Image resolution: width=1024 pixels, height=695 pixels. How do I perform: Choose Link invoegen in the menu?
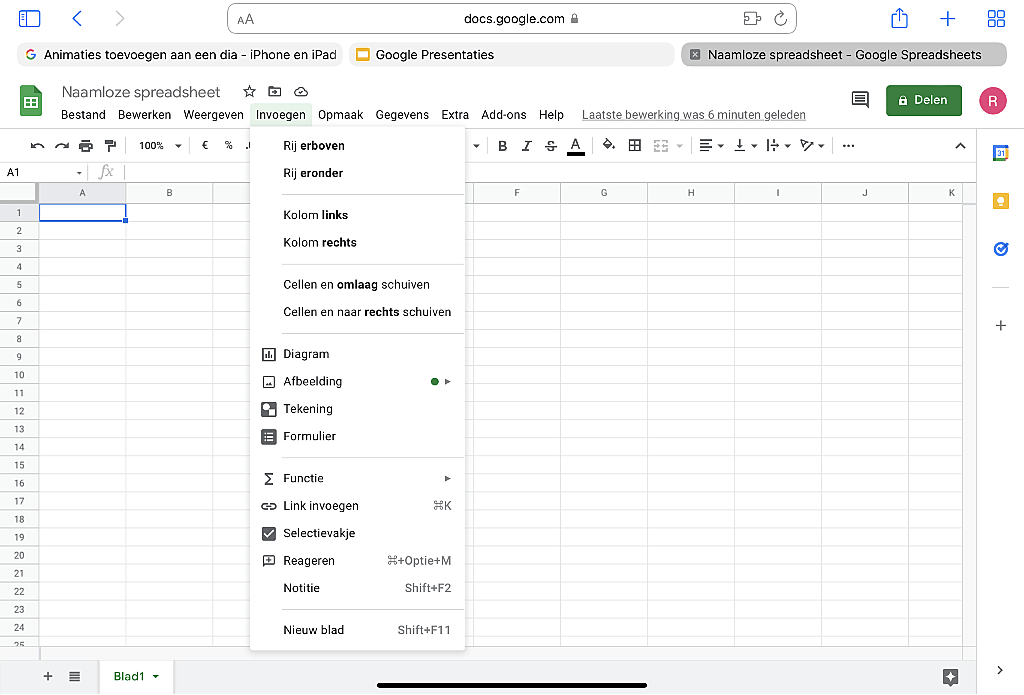click(x=357, y=506)
